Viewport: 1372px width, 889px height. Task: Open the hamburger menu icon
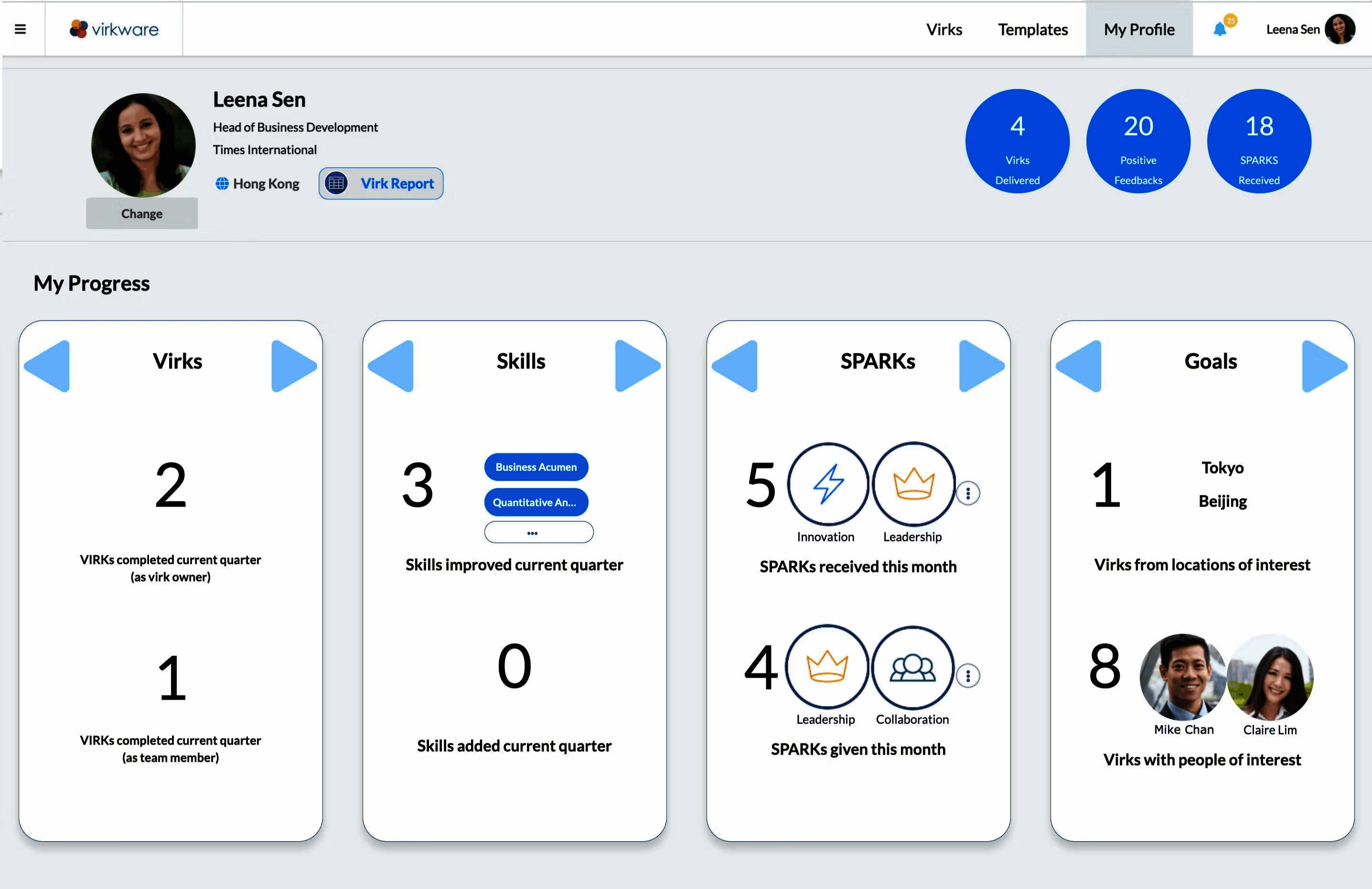20,30
